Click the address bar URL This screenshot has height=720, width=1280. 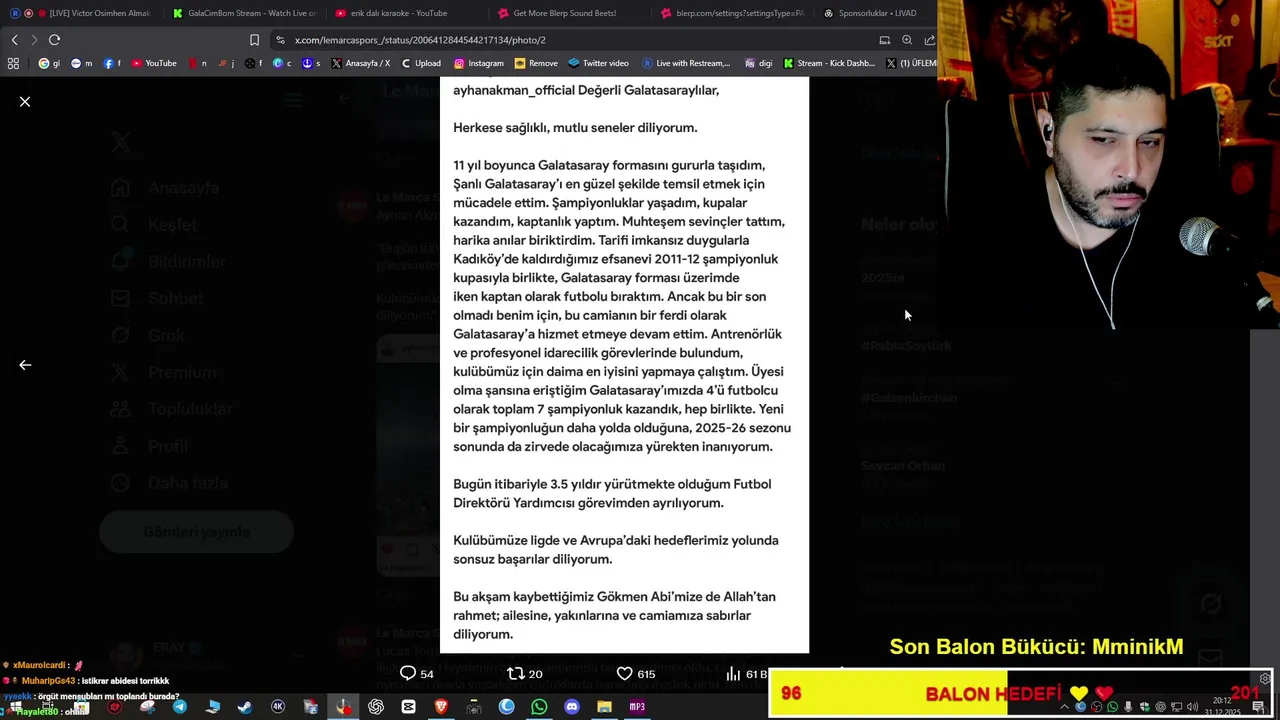pyautogui.click(x=420, y=40)
